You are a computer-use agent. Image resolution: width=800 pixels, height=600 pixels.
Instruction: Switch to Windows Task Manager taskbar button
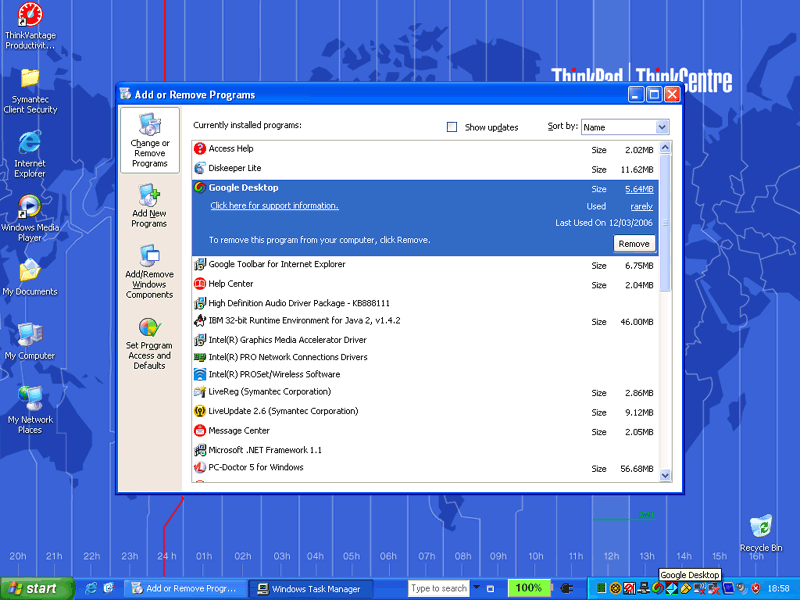pos(312,589)
